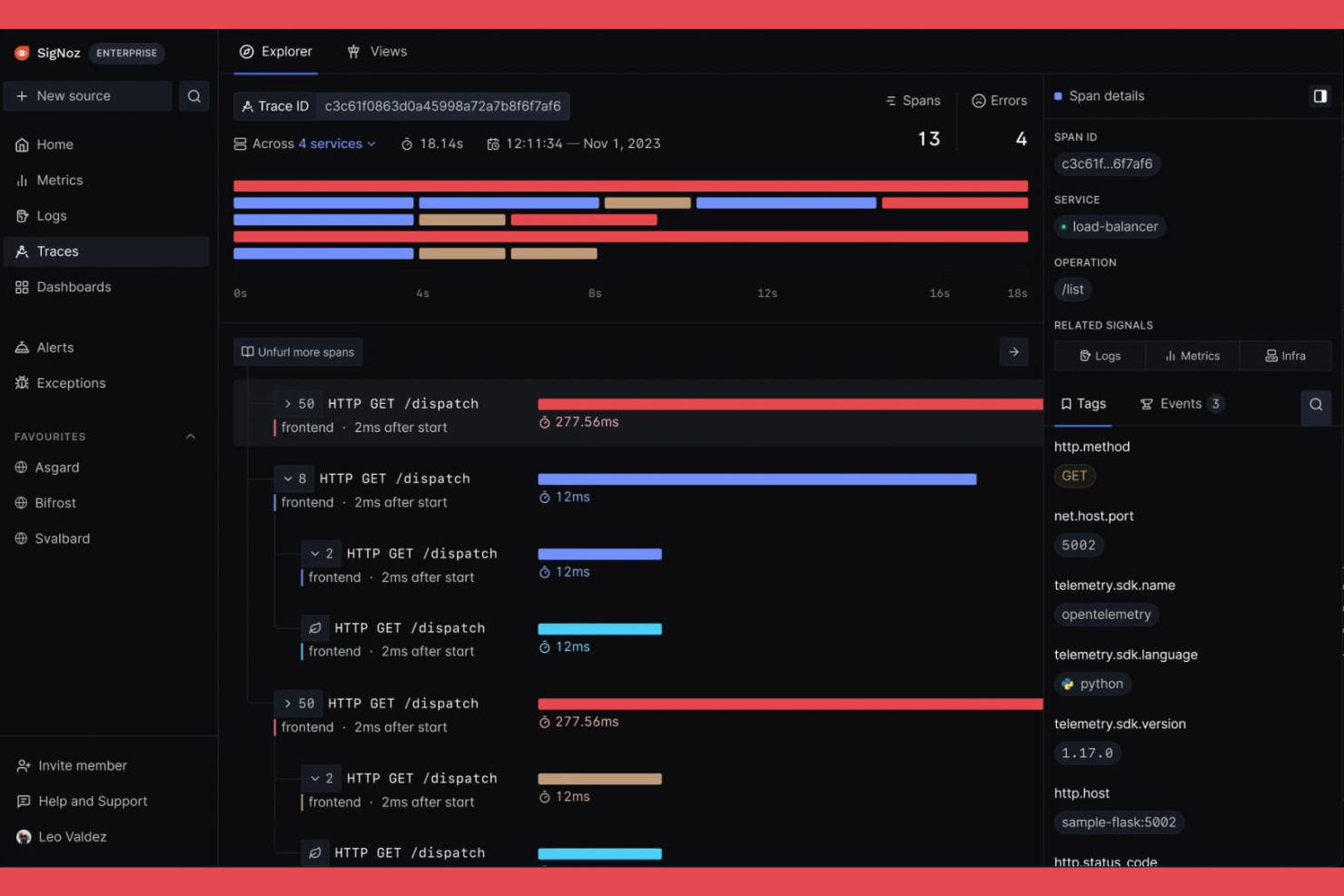View Infra related signals for the span
This screenshot has width=1344, height=896.
1284,356
